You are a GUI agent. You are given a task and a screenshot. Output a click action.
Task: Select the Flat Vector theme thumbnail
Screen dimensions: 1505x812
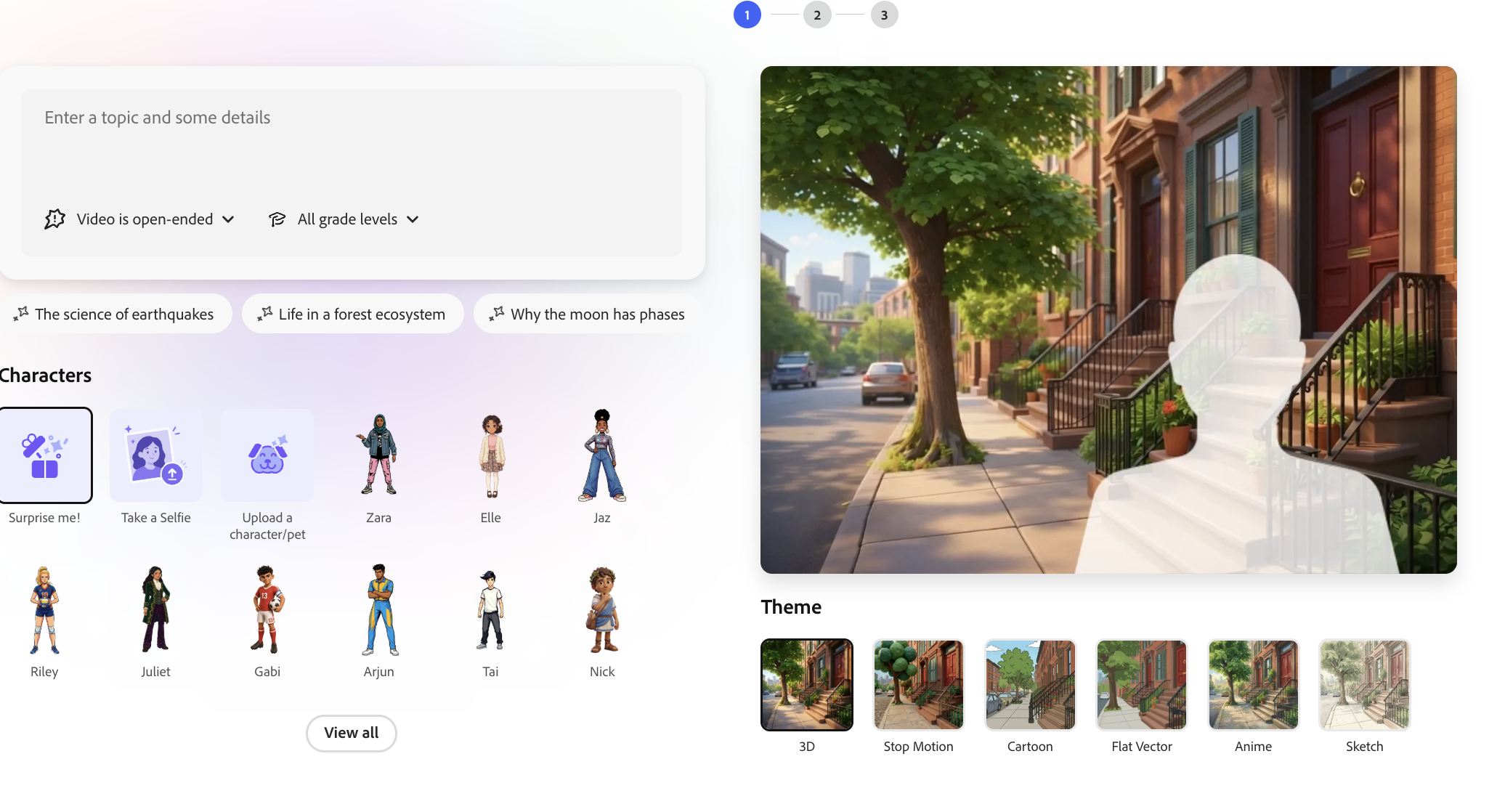1142,685
